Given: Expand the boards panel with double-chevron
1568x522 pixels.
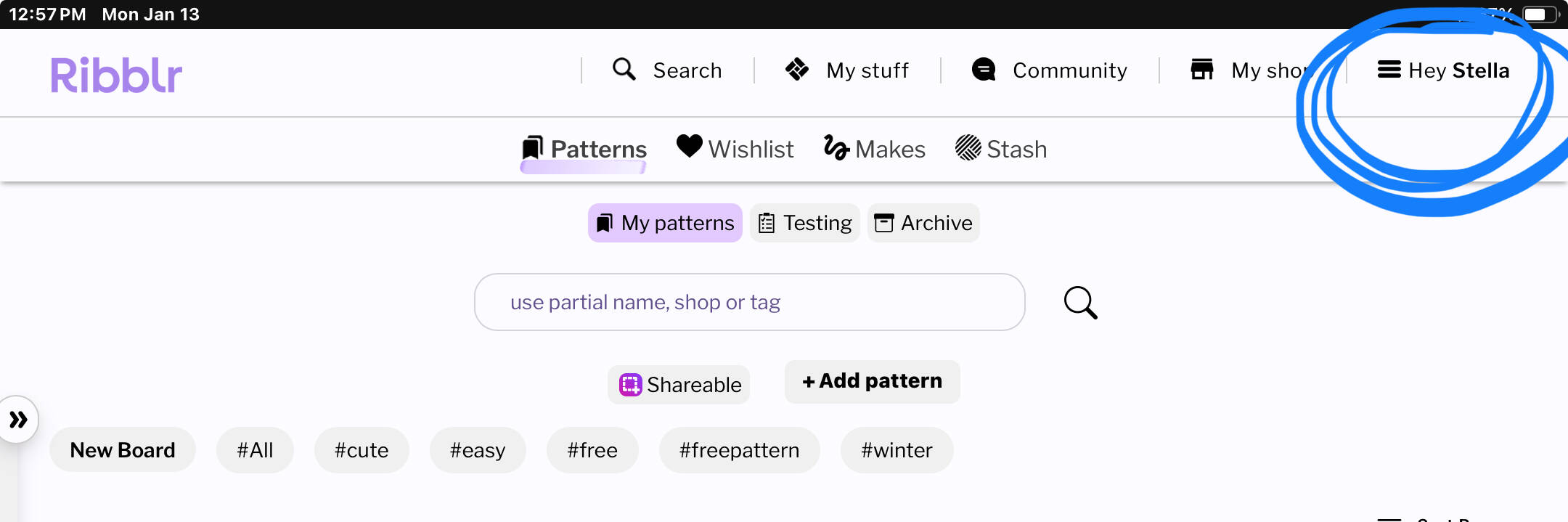Looking at the screenshot, I should [x=19, y=418].
